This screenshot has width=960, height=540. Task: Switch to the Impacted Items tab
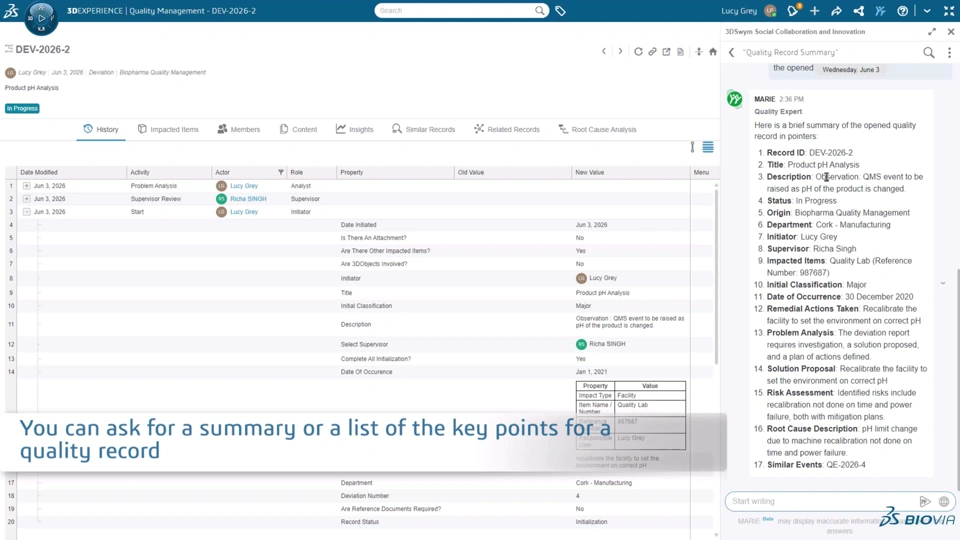168,129
